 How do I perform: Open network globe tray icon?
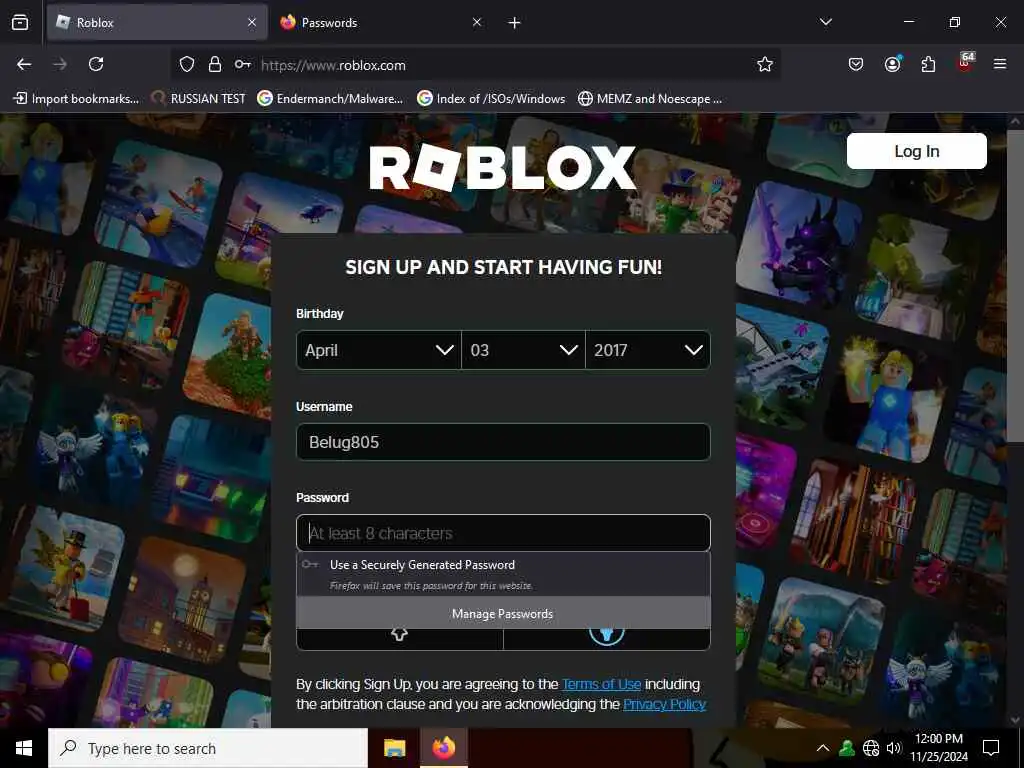[871, 748]
